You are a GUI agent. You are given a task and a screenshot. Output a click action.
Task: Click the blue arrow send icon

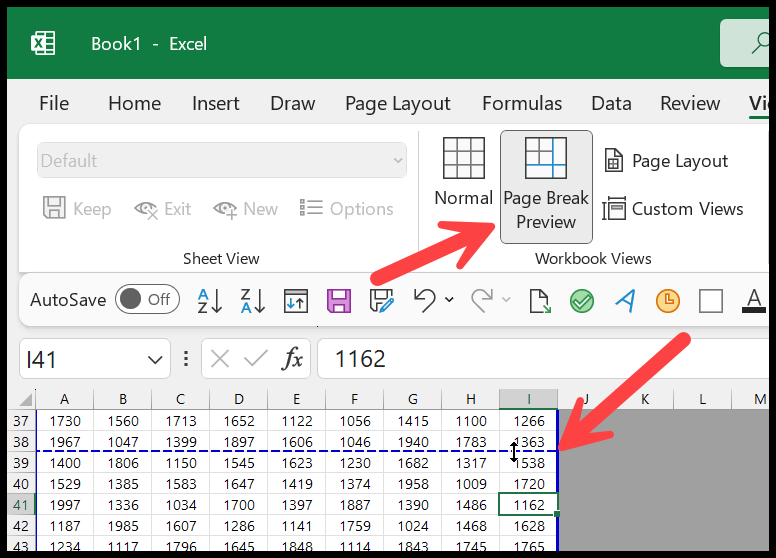(625, 300)
